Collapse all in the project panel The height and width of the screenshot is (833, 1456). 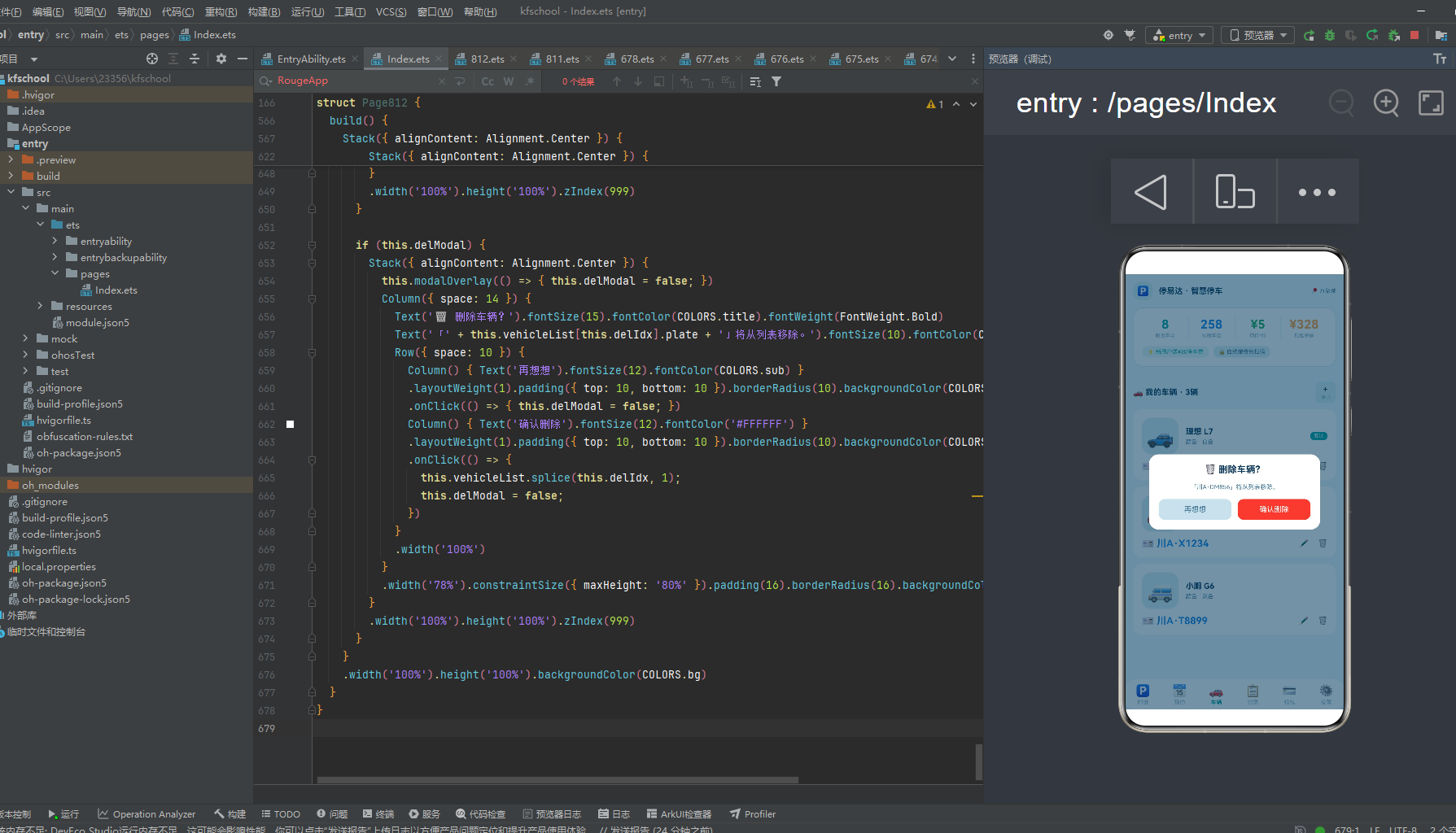tap(195, 59)
